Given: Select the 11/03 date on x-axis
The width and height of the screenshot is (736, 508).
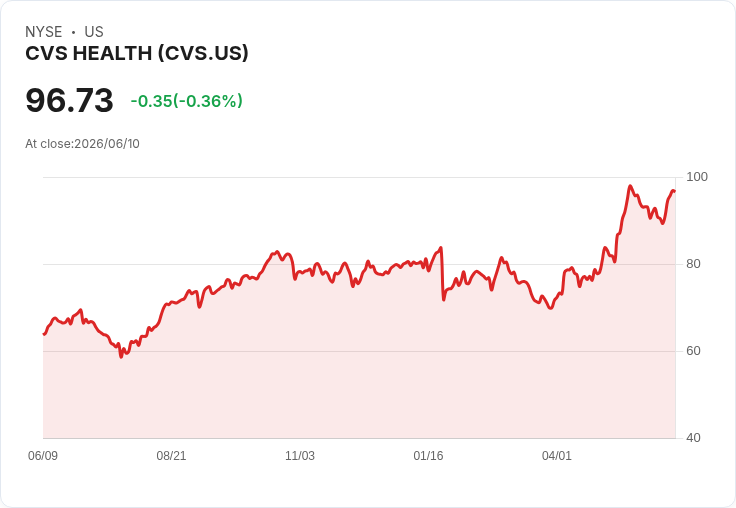Looking at the screenshot, I should pyautogui.click(x=300, y=455).
